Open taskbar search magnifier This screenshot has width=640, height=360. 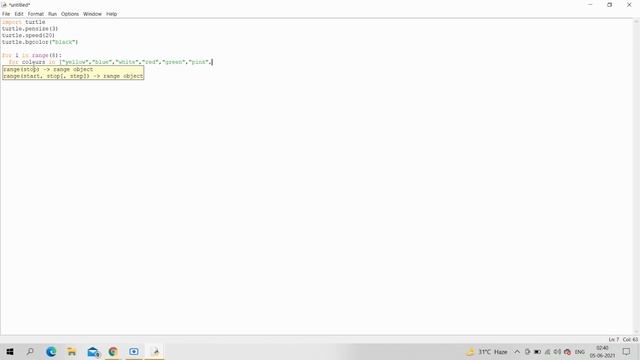coord(30,351)
